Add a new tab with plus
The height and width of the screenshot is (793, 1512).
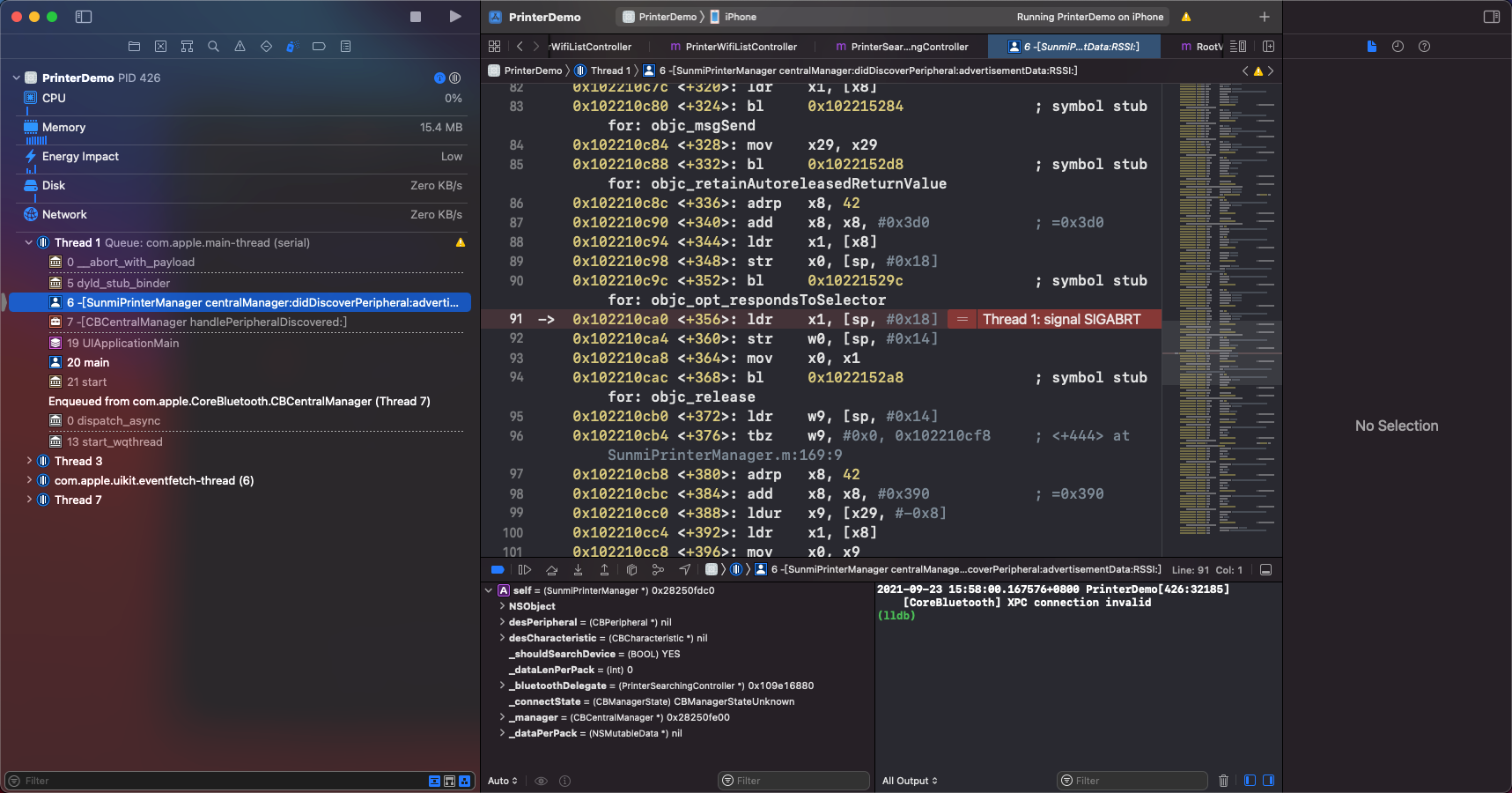[1264, 17]
